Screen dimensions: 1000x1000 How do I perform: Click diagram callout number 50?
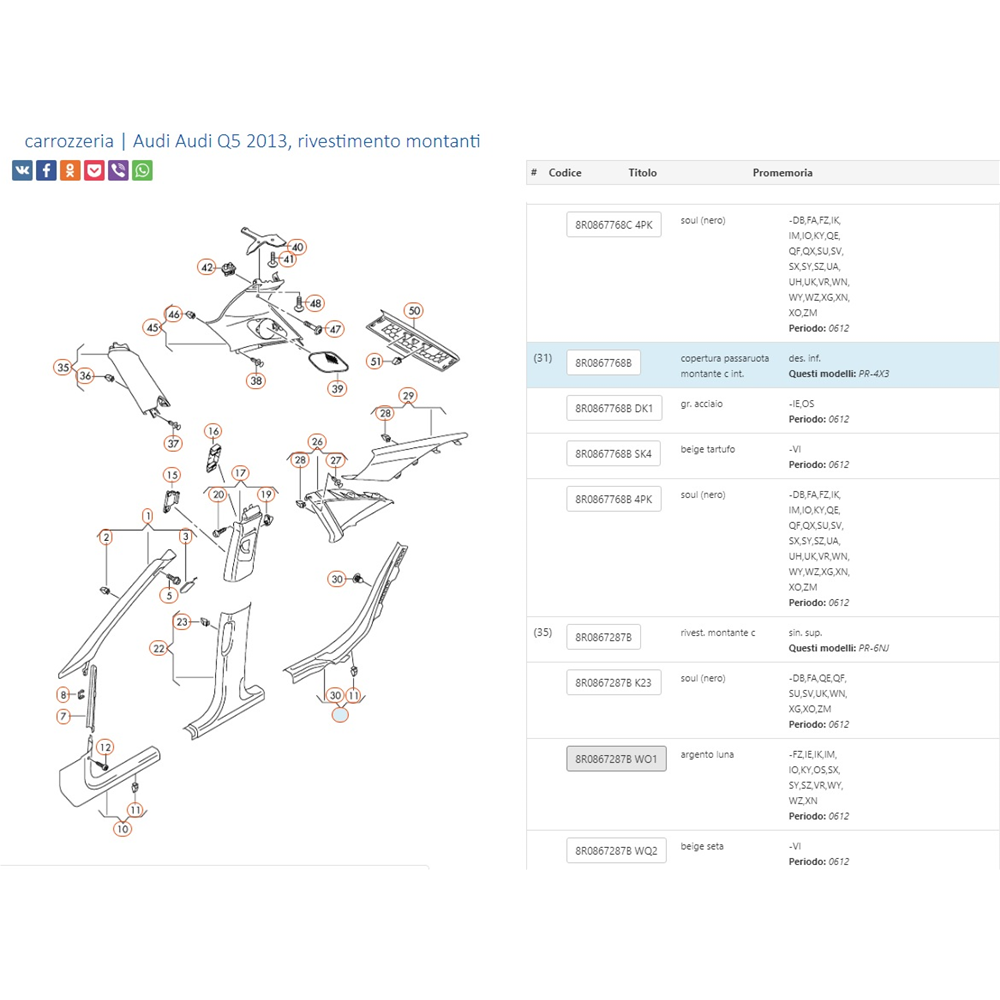tap(414, 311)
